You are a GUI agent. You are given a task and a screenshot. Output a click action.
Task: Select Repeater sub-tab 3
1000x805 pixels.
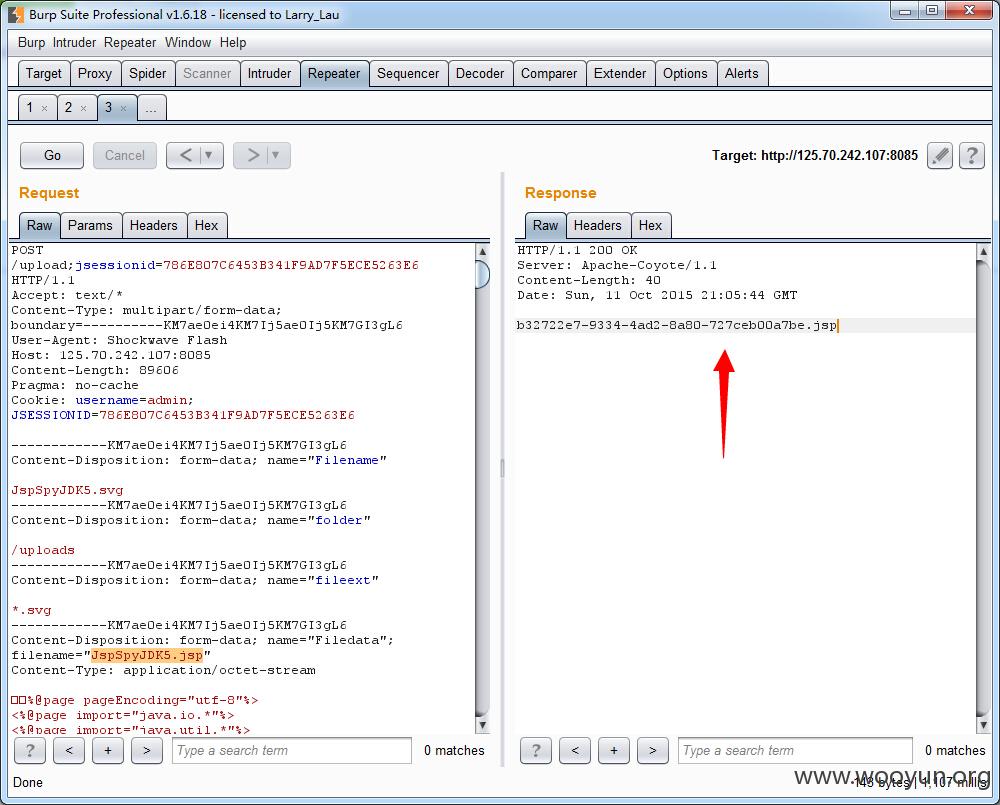pyautogui.click(x=108, y=107)
